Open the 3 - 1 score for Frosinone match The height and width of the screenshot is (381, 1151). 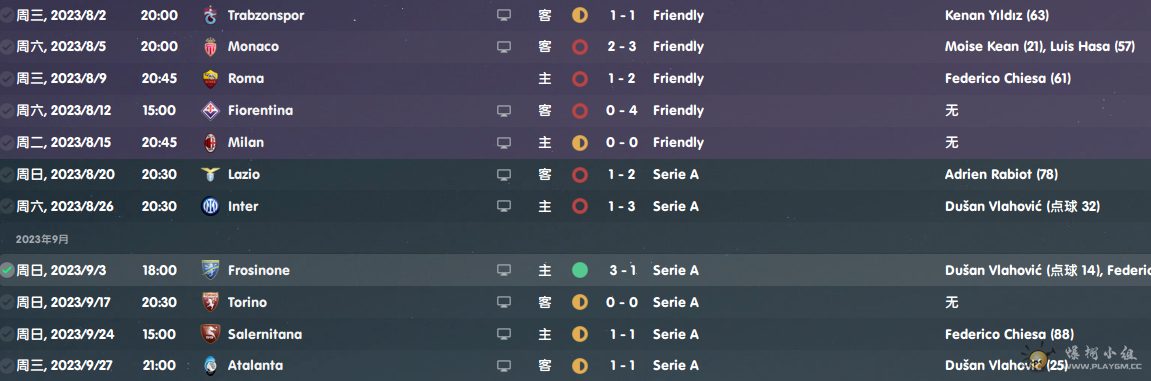click(622, 270)
